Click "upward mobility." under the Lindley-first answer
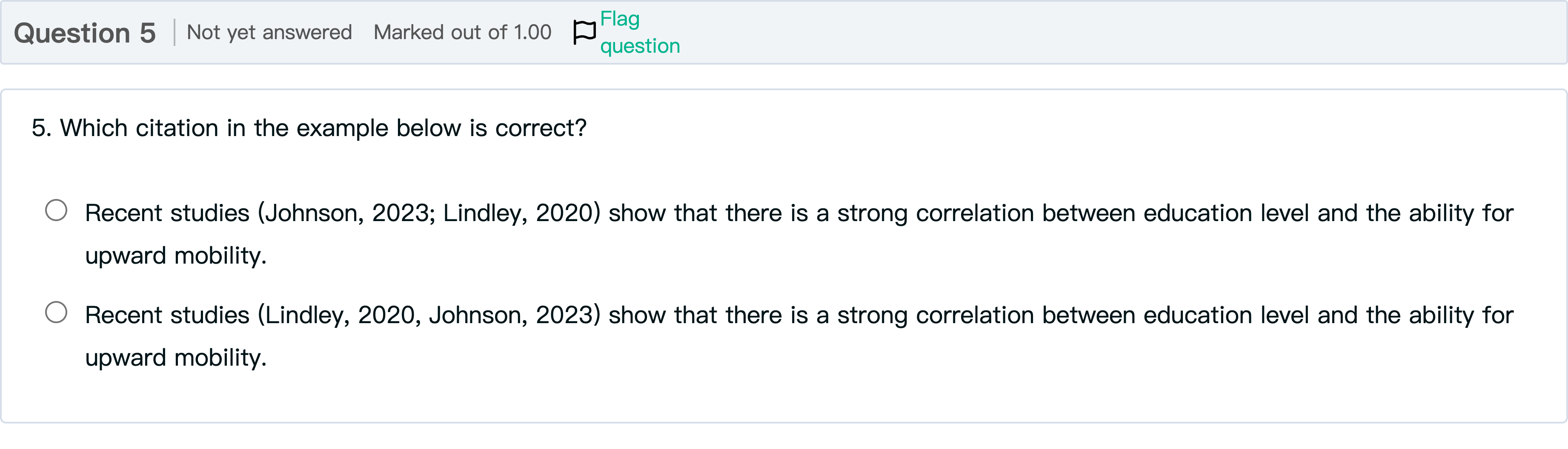 (176, 358)
